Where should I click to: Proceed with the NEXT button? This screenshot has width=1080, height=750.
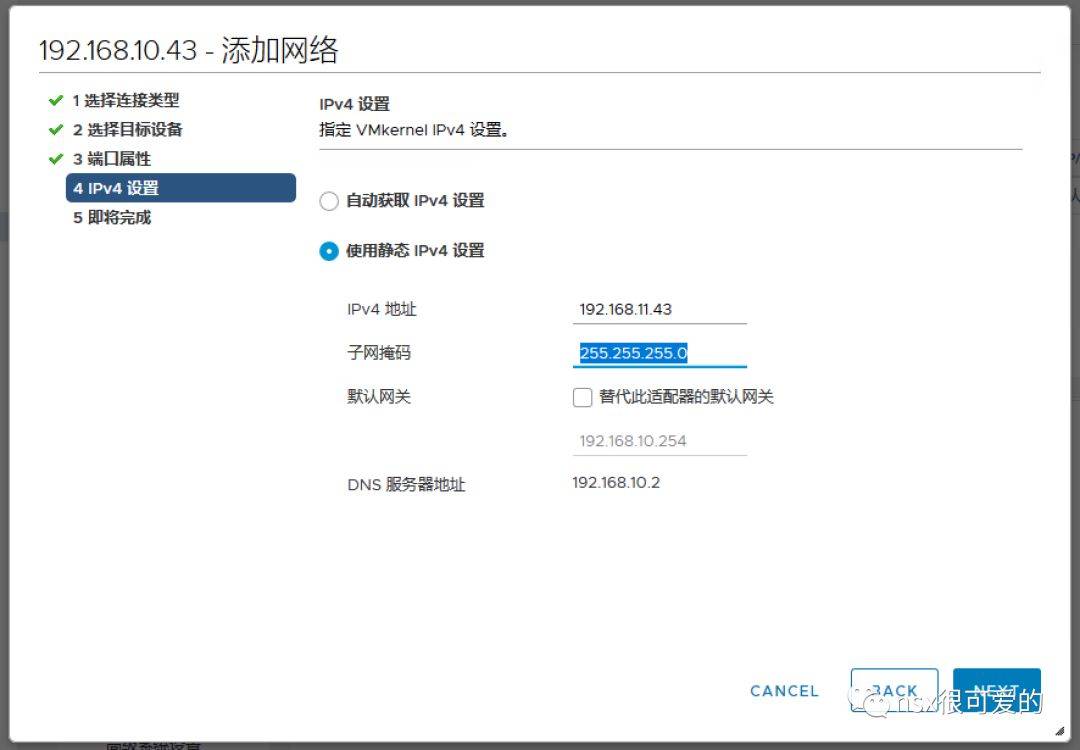(x=996, y=690)
